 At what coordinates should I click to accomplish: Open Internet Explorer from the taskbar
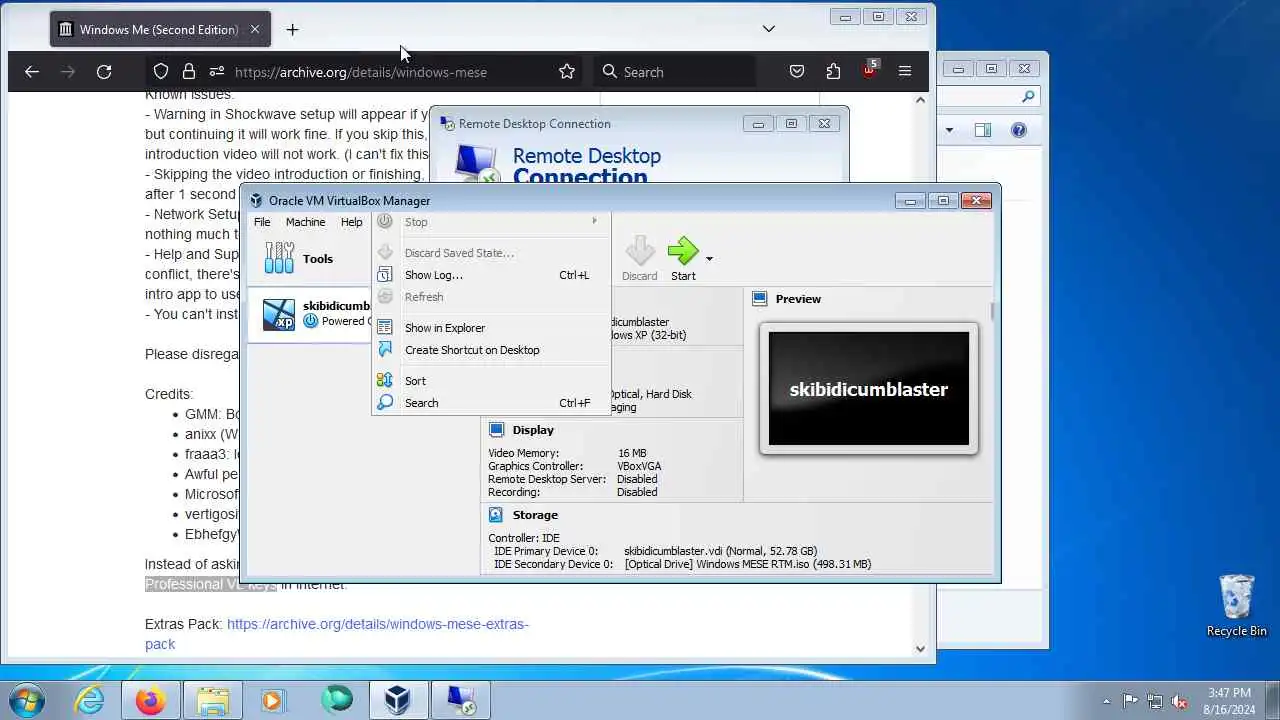[90, 700]
